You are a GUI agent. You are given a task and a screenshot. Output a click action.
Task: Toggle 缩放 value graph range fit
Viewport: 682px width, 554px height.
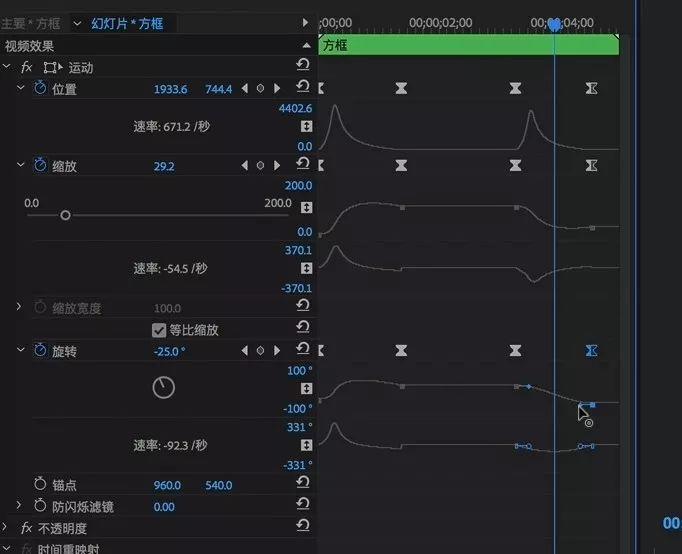click(x=306, y=208)
